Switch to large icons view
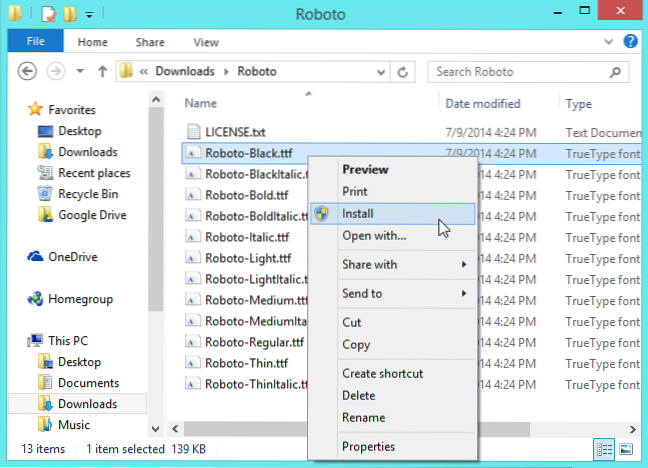Screen dimensions: 648x468 (x=626, y=448)
